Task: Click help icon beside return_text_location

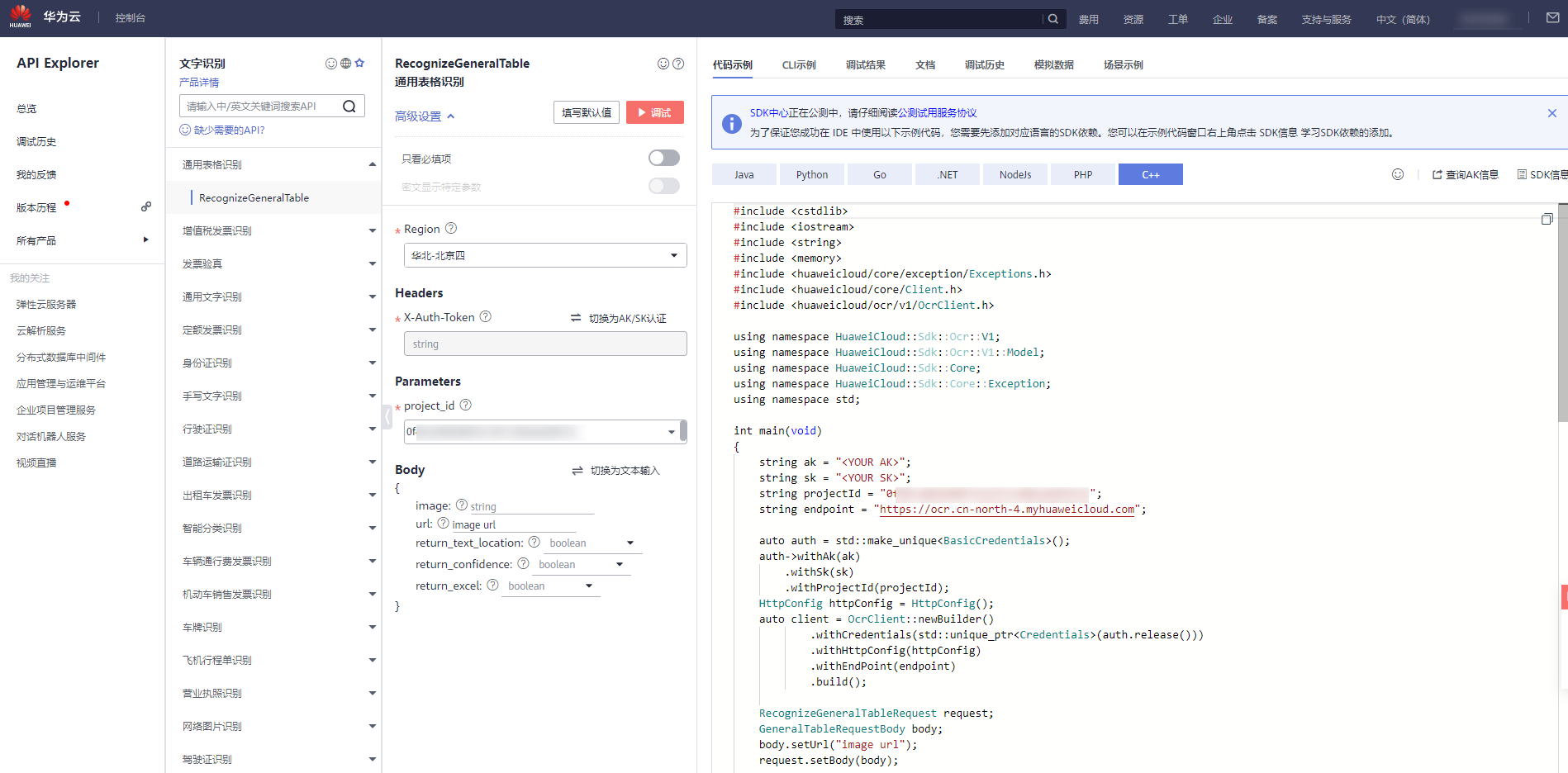Action: (535, 542)
